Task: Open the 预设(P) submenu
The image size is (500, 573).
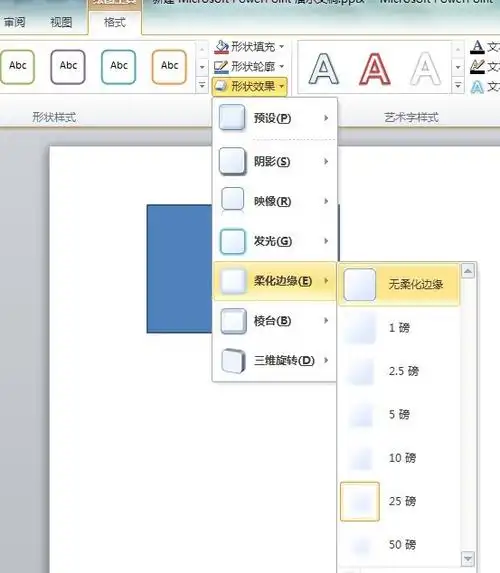Action: click(274, 118)
